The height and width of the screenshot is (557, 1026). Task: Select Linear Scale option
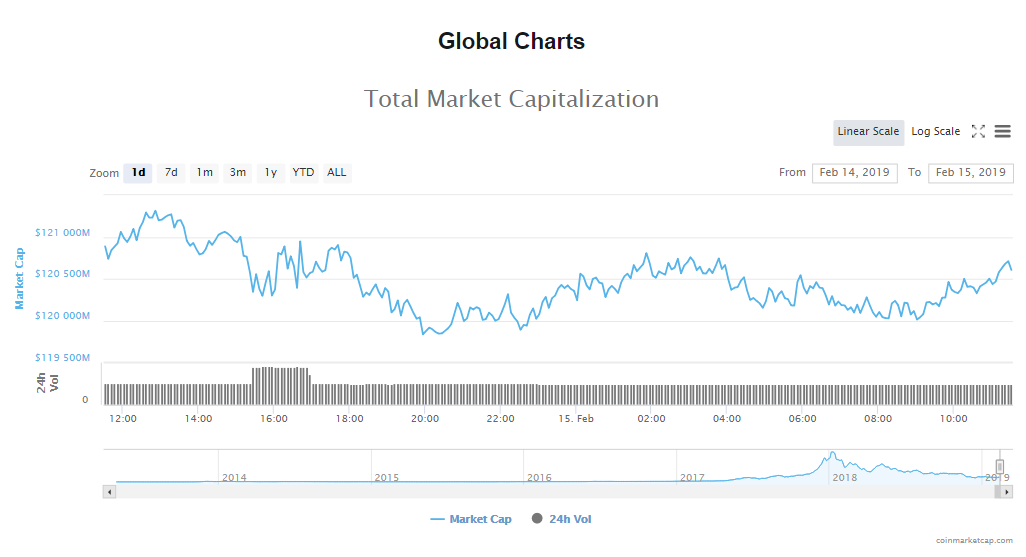tap(868, 132)
